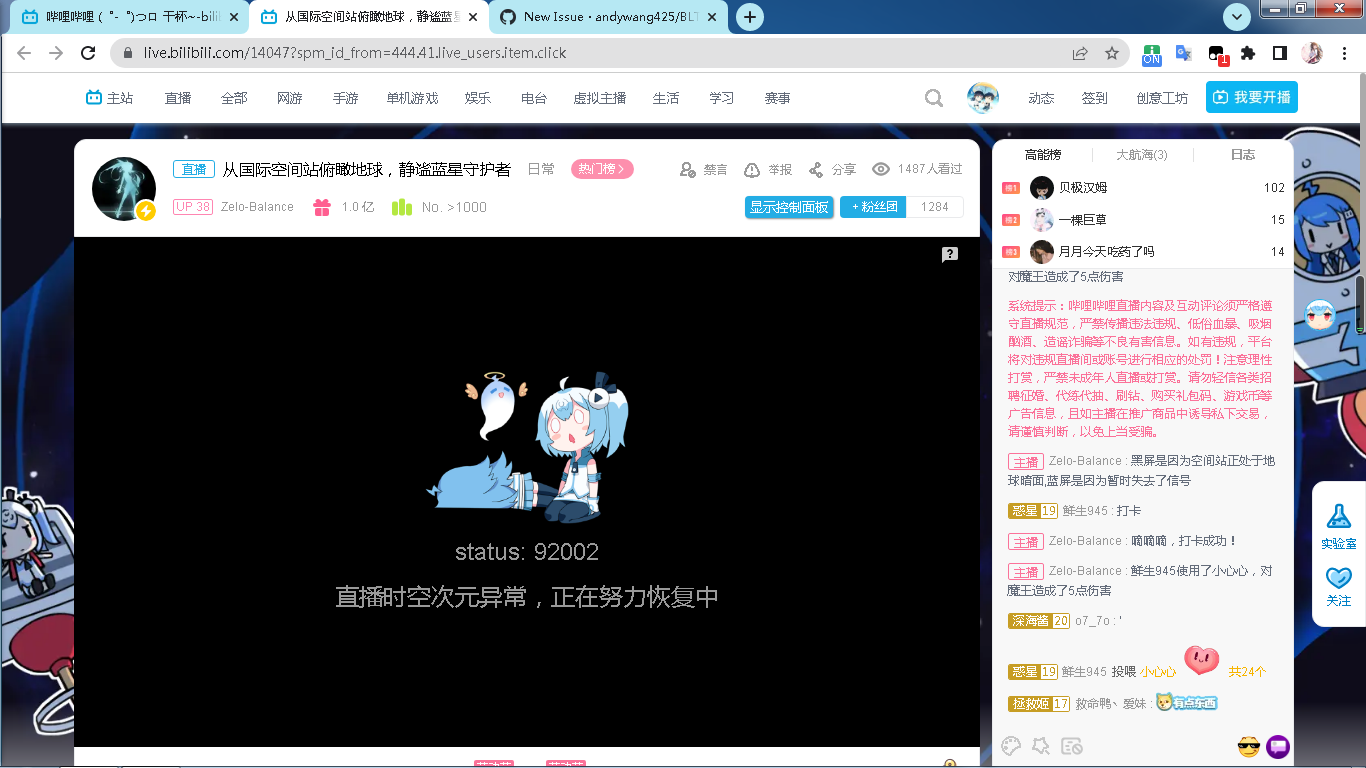Select 虚拟主播 in the top navigation menu

599,97
